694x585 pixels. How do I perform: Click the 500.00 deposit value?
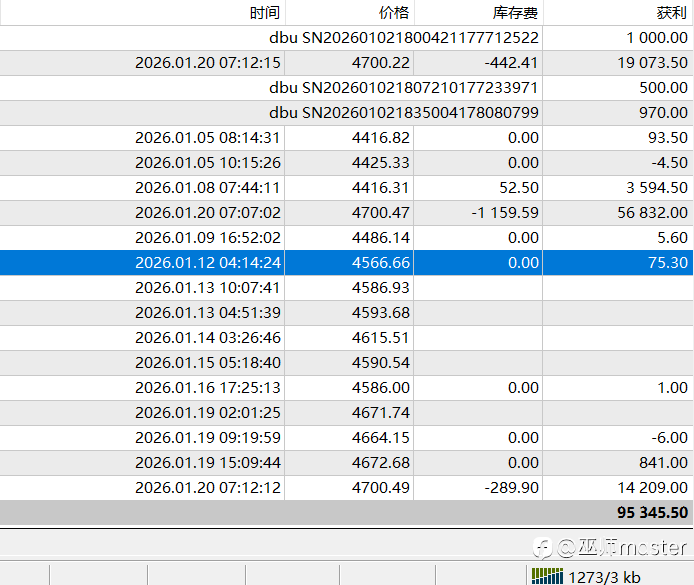(663, 88)
